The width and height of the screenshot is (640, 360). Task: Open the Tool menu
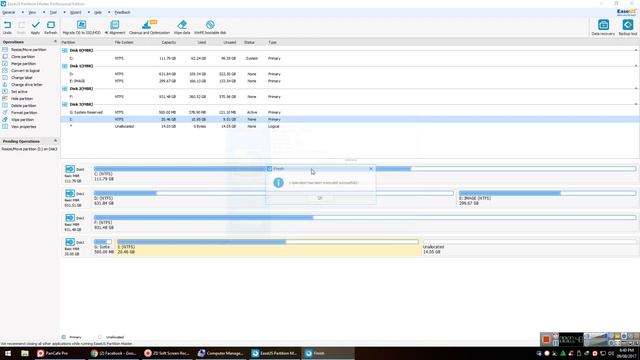point(53,12)
